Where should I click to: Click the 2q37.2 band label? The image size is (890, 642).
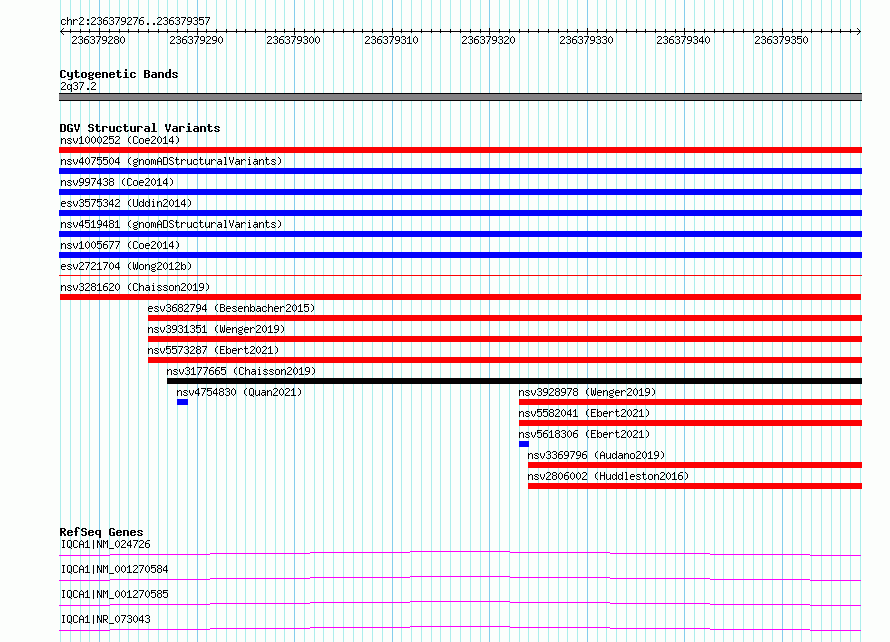coord(78,86)
